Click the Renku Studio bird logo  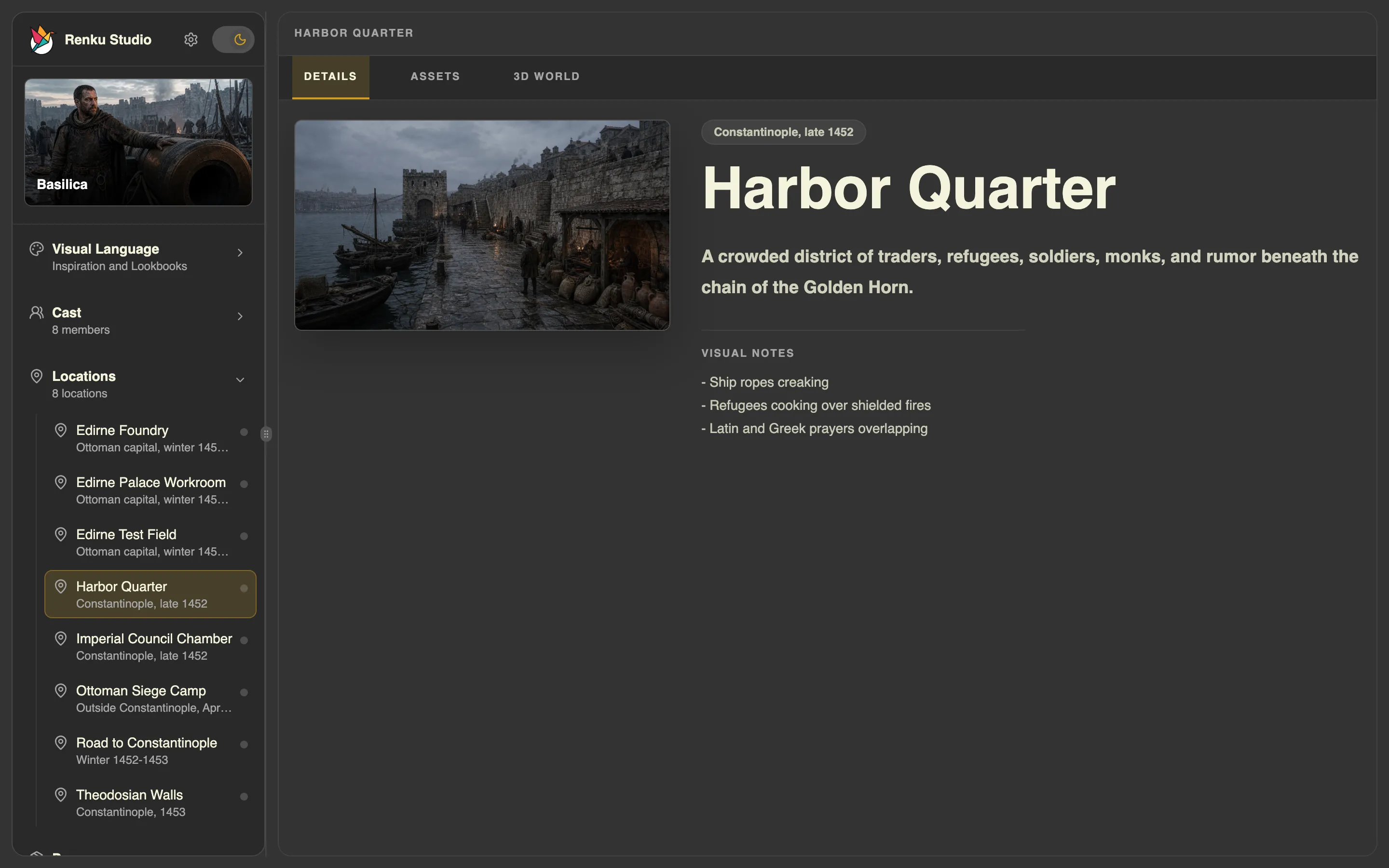[42, 40]
